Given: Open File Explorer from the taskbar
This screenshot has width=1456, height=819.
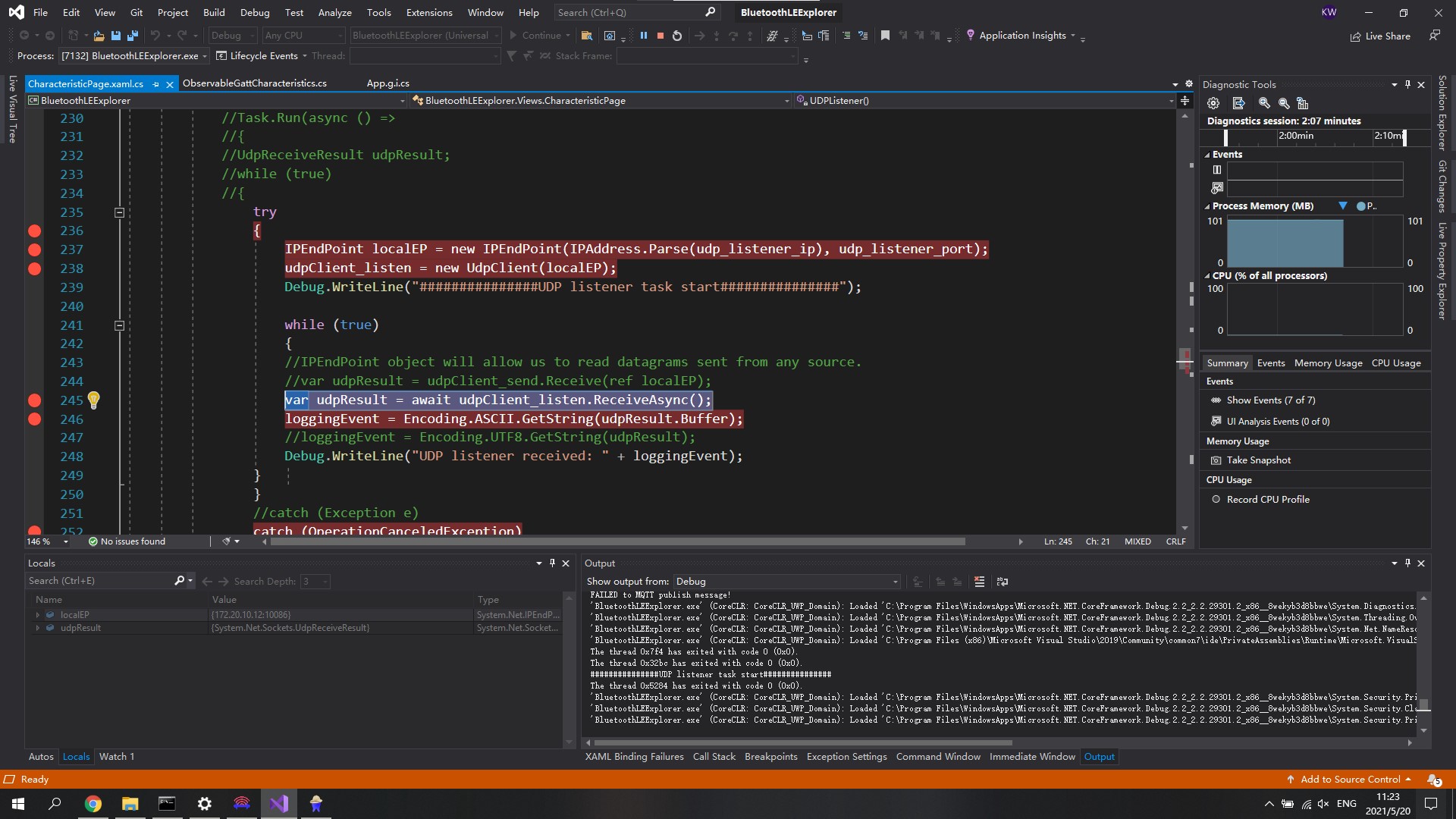Looking at the screenshot, I should click(x=130, y=804).
